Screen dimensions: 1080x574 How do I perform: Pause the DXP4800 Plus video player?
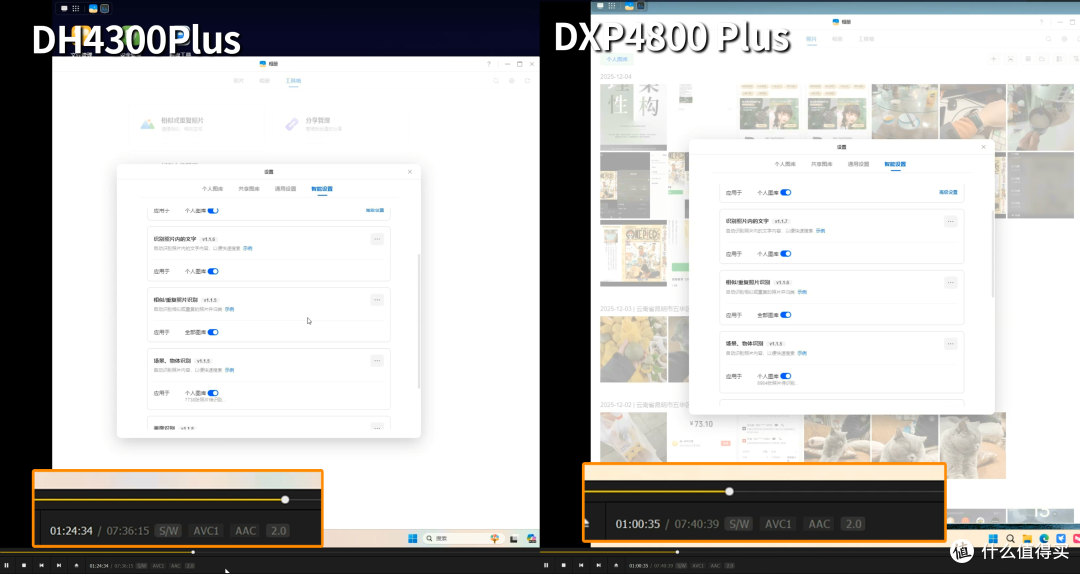point(546,565)
